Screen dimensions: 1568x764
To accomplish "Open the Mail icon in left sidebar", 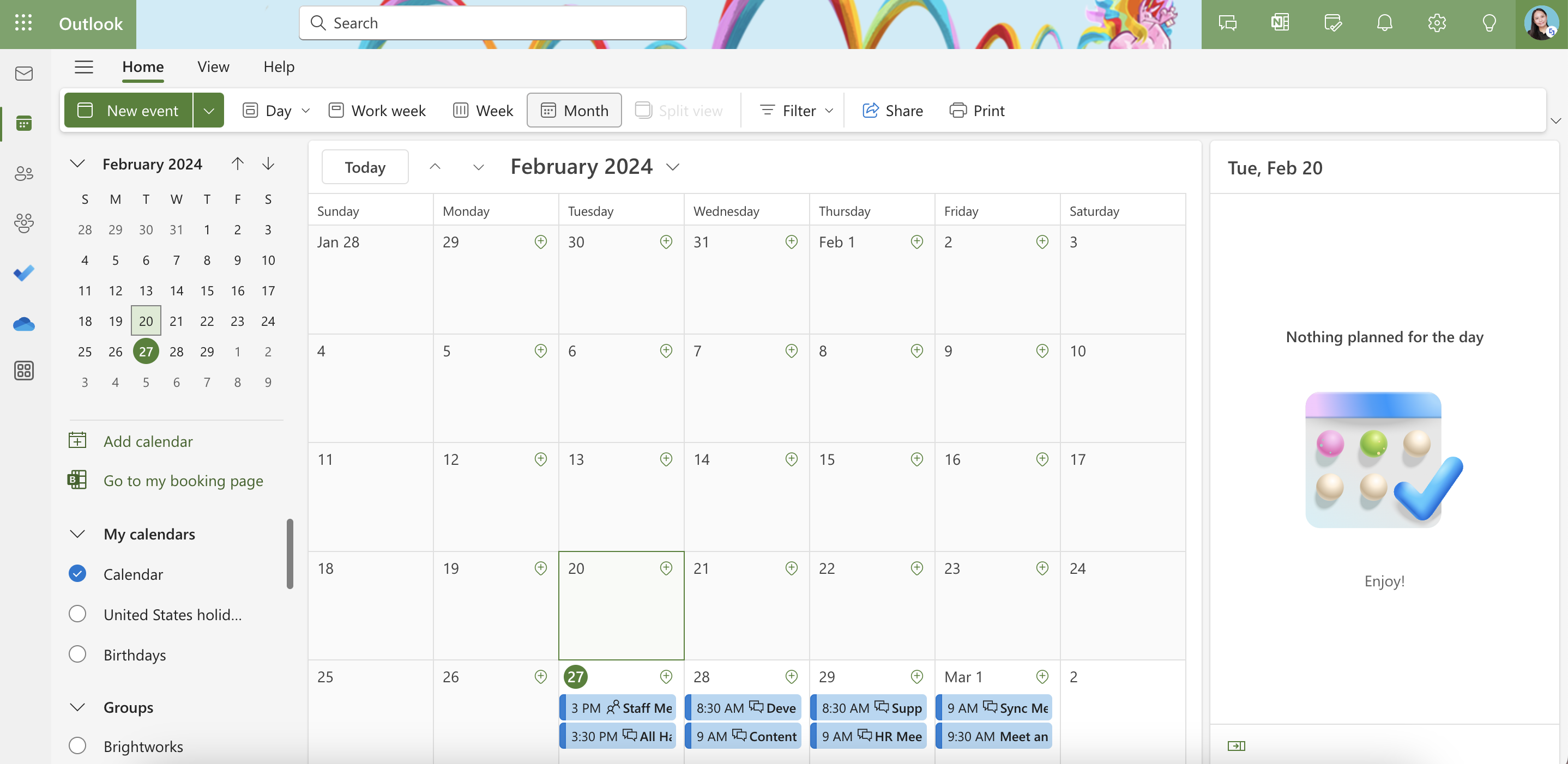I will click(24, 74).
